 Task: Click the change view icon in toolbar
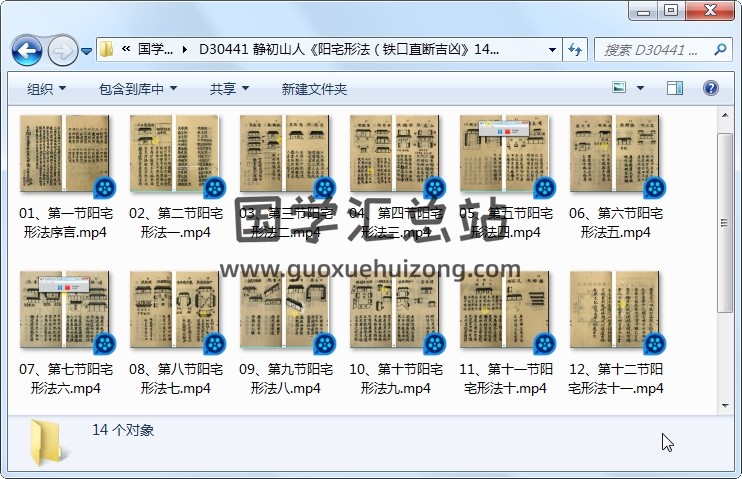point(620,89)
